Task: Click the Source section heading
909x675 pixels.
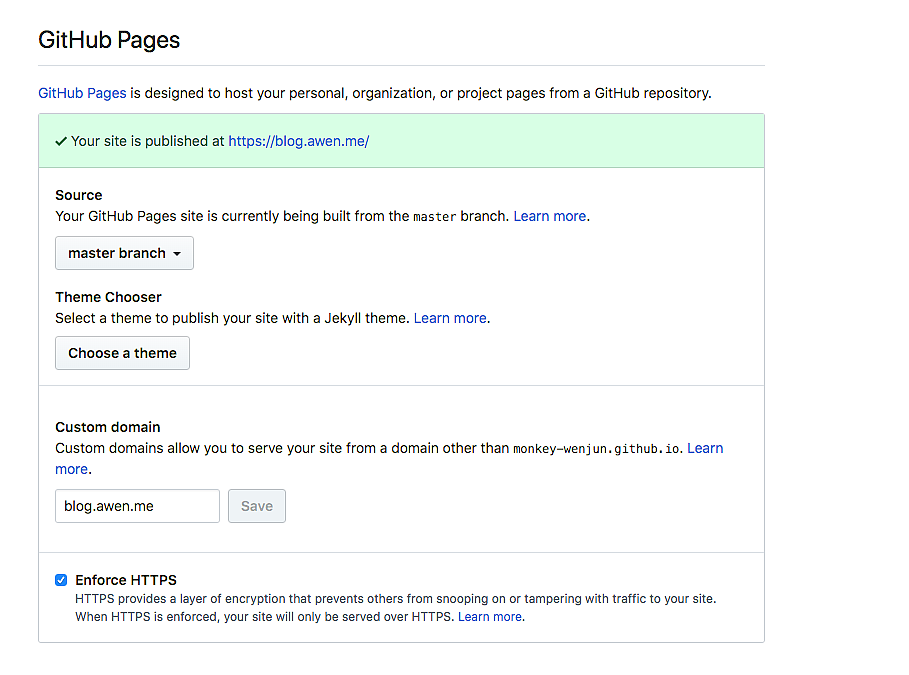Action: (79, 195)
